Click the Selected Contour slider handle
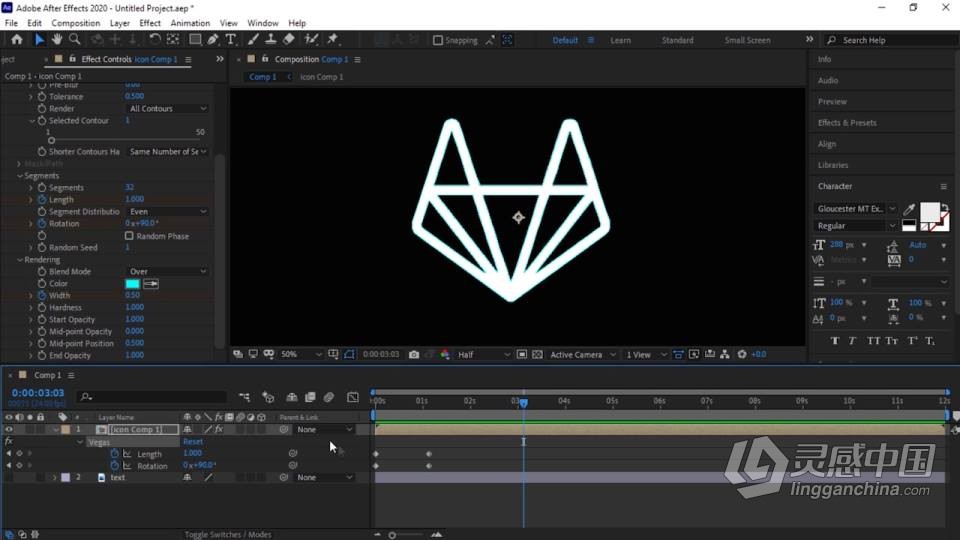Viewport: 960px width, 540px height. (51, 141)
